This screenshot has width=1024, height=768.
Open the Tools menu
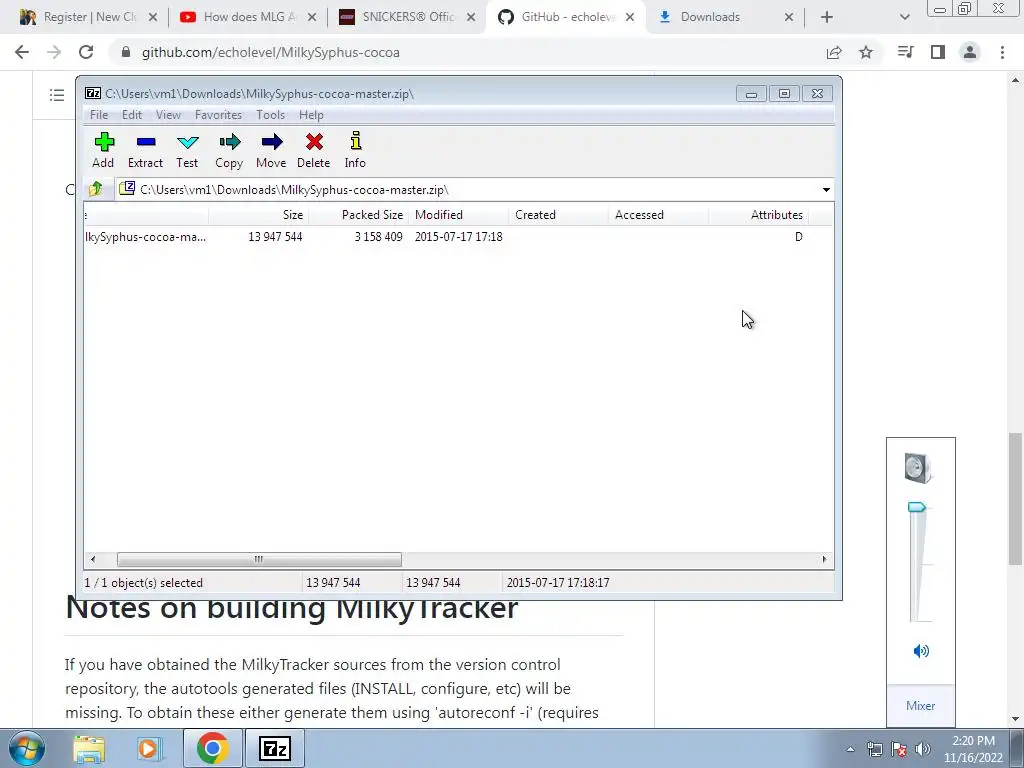point(270,115)
